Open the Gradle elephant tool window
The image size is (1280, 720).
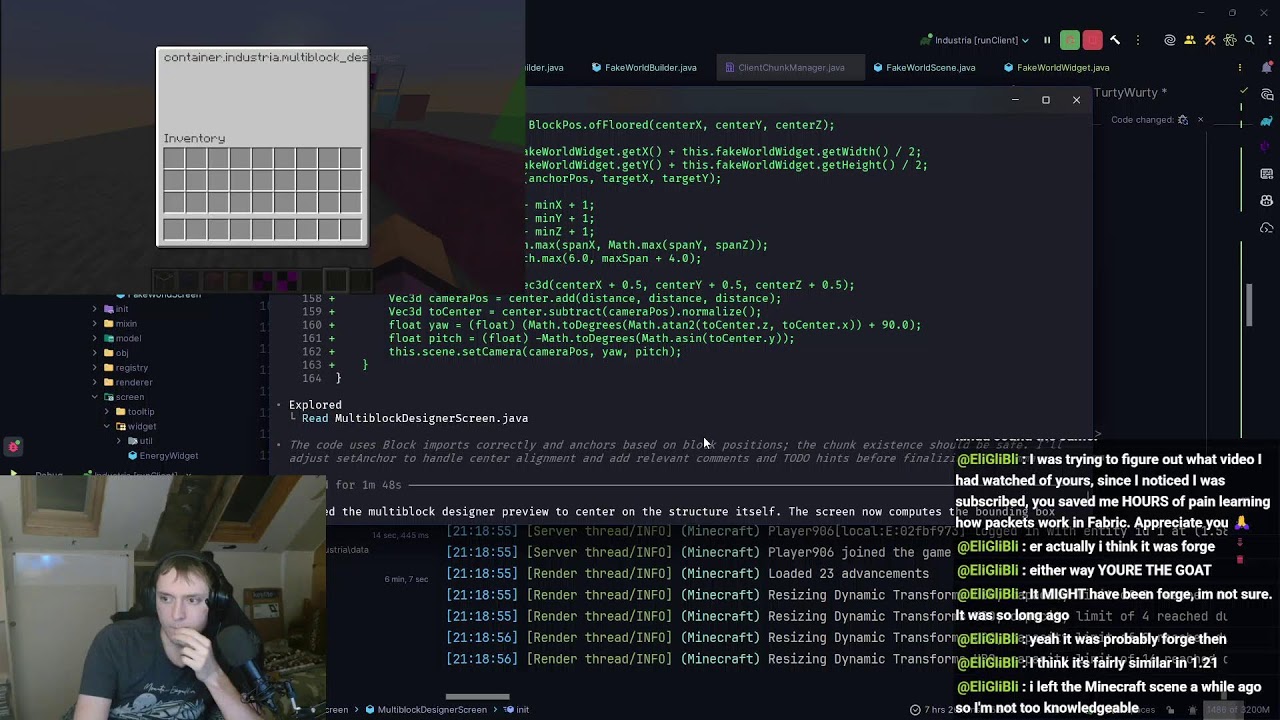(1267, 120)
